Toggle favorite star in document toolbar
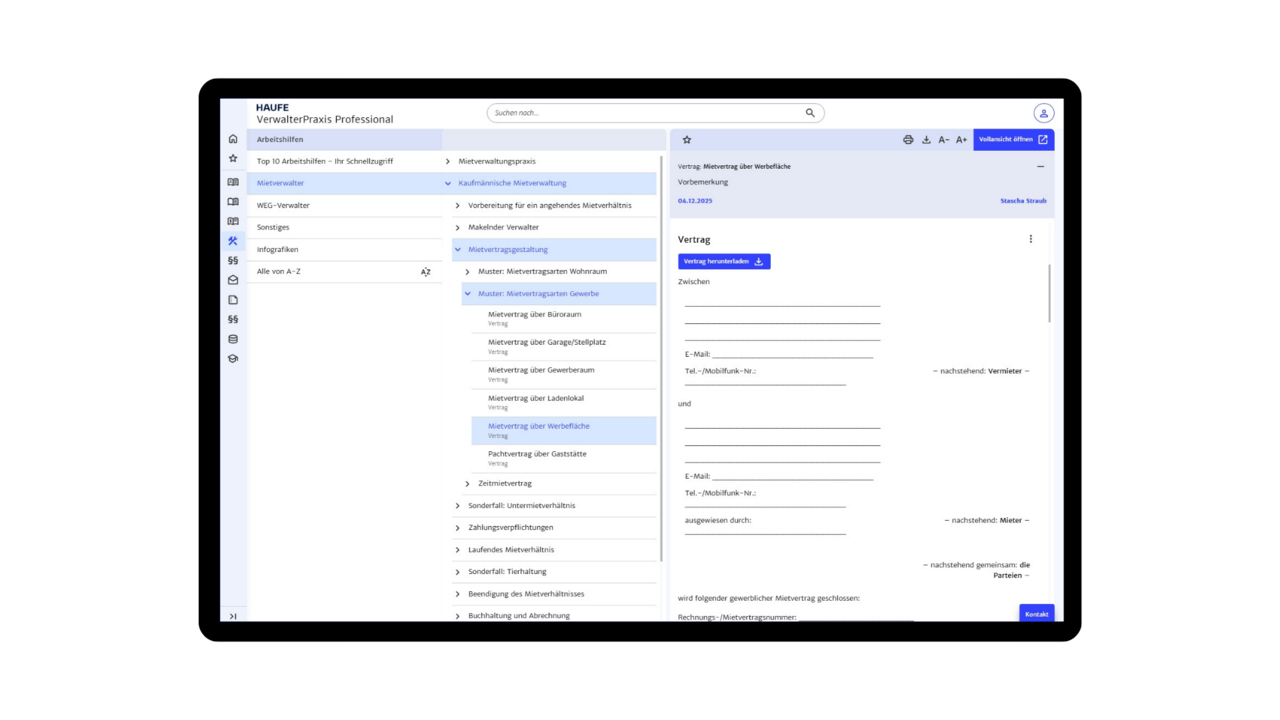Image resolution: width=1280 pixels, height=720 pixels. [687, 140]
